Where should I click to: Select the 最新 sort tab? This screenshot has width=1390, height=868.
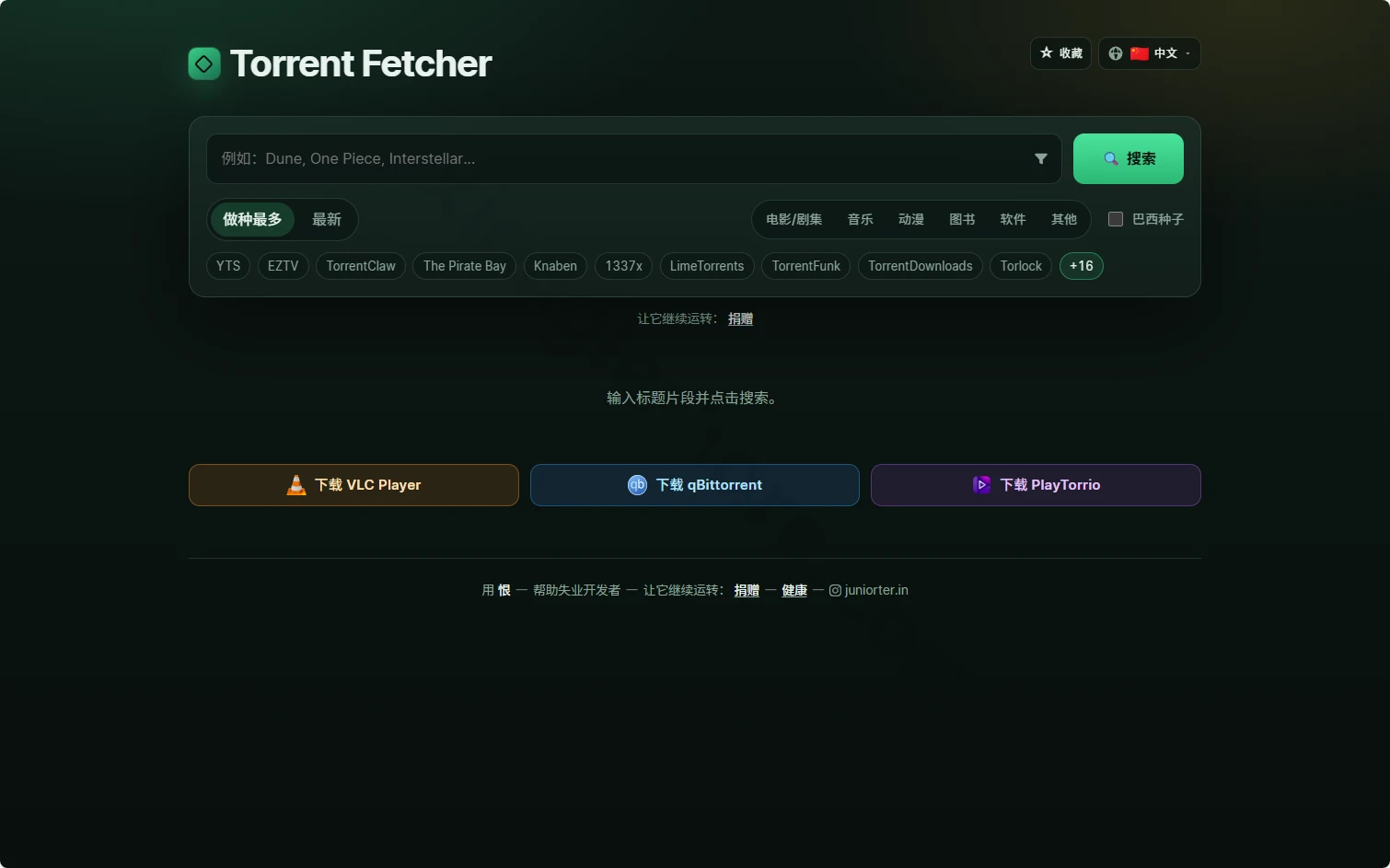327,220
